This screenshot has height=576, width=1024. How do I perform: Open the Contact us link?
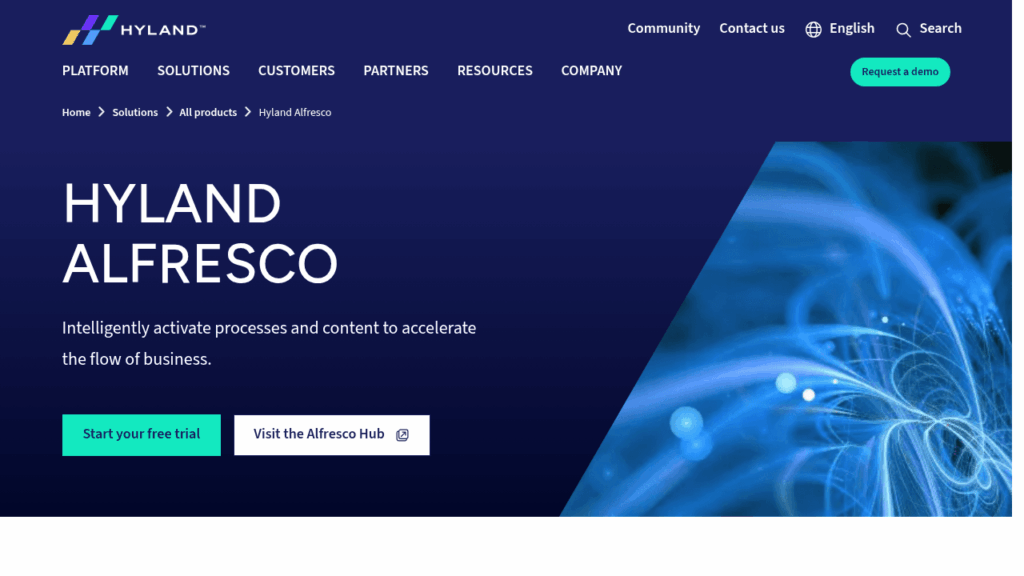tap(752, 29)
